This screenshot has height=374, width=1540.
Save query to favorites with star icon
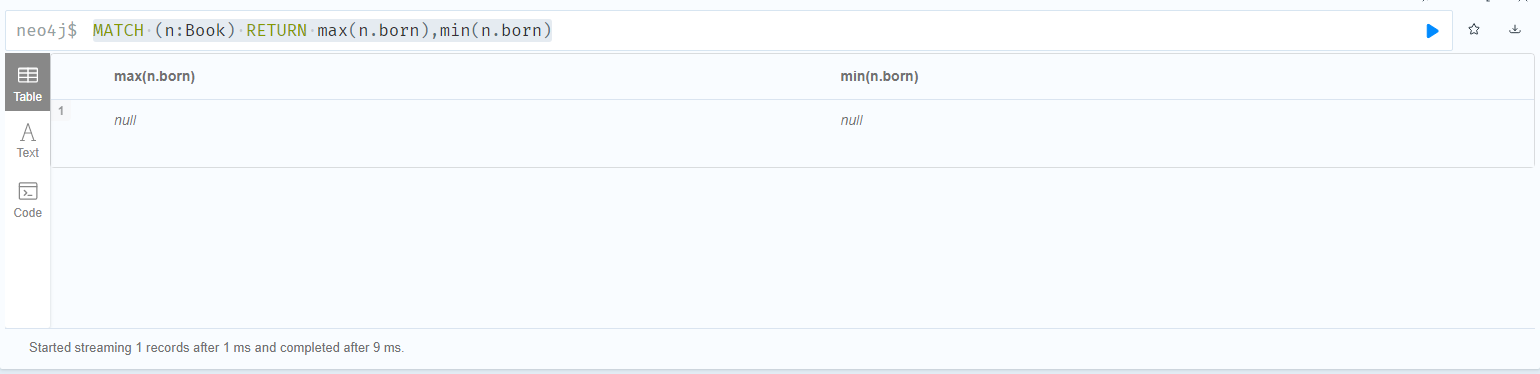pyautogui.click(x=1473, y=30)
